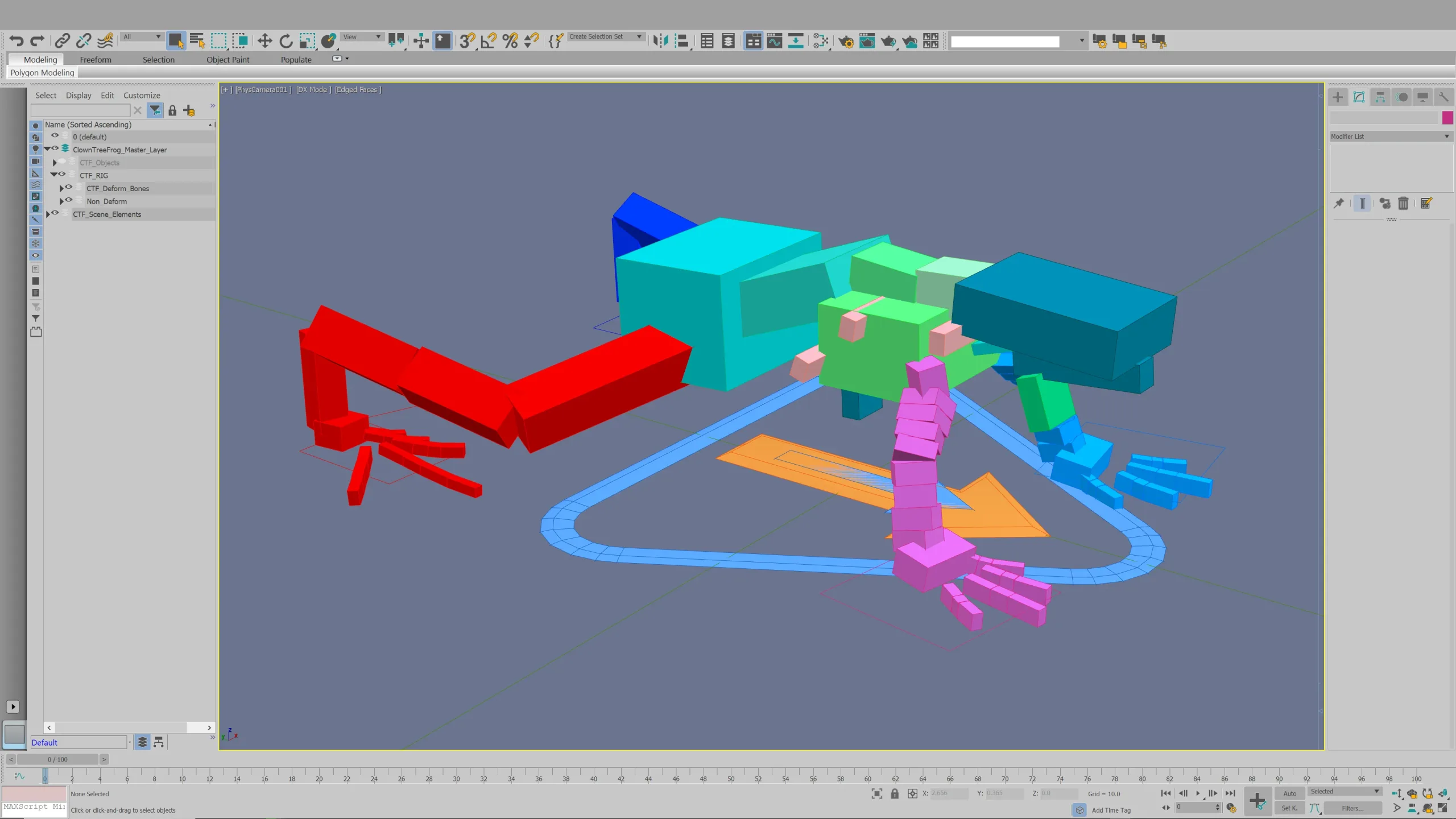
Task: Open Render Setup teapot icon
Action: click(846, 41)
